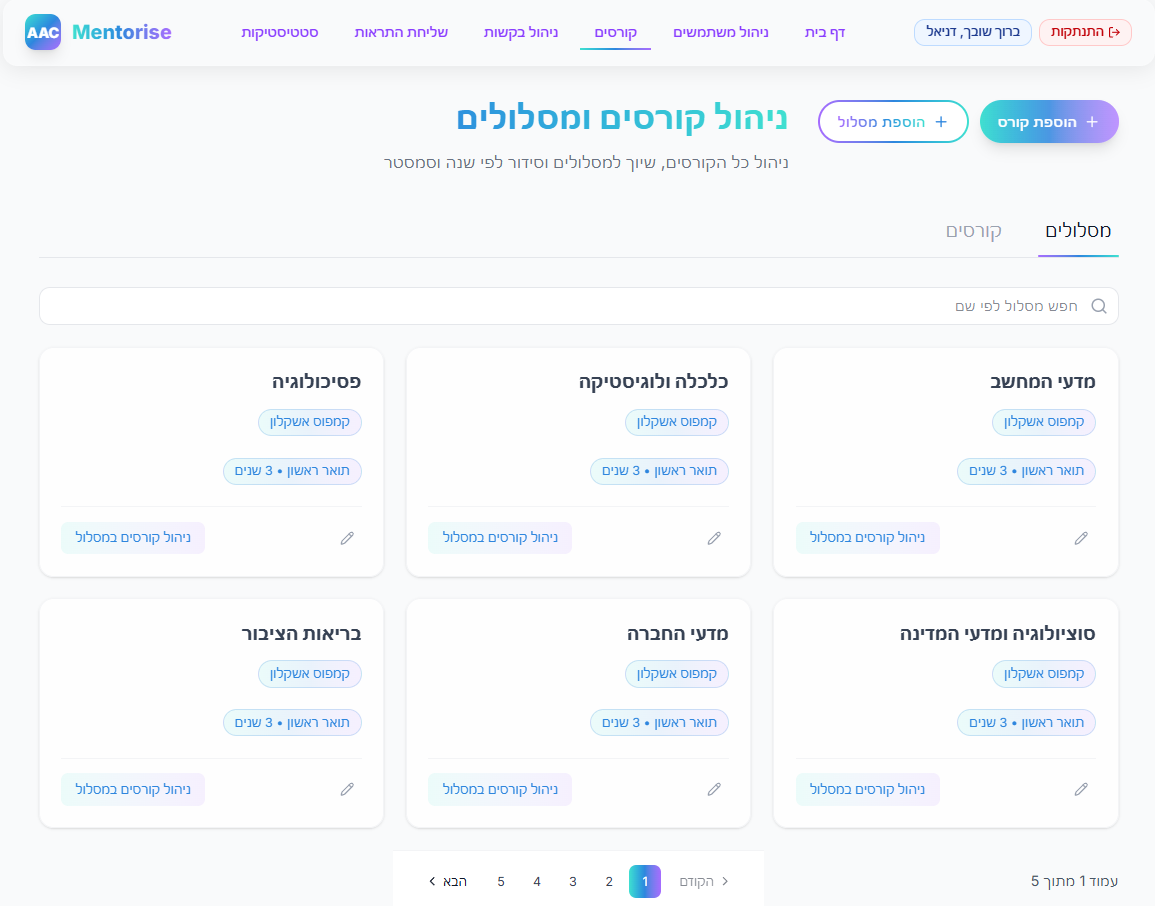The image size is (1155, 906).
Task: Go to ניהול משתמשים in the navbar
Action: click(720, 32)
